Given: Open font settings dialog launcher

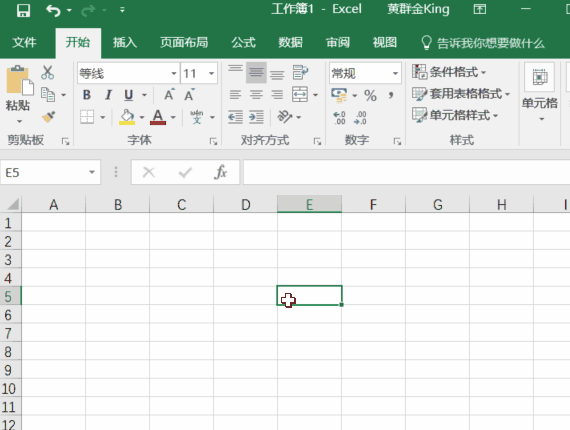Looking at the screenshot, I should 213,141.
